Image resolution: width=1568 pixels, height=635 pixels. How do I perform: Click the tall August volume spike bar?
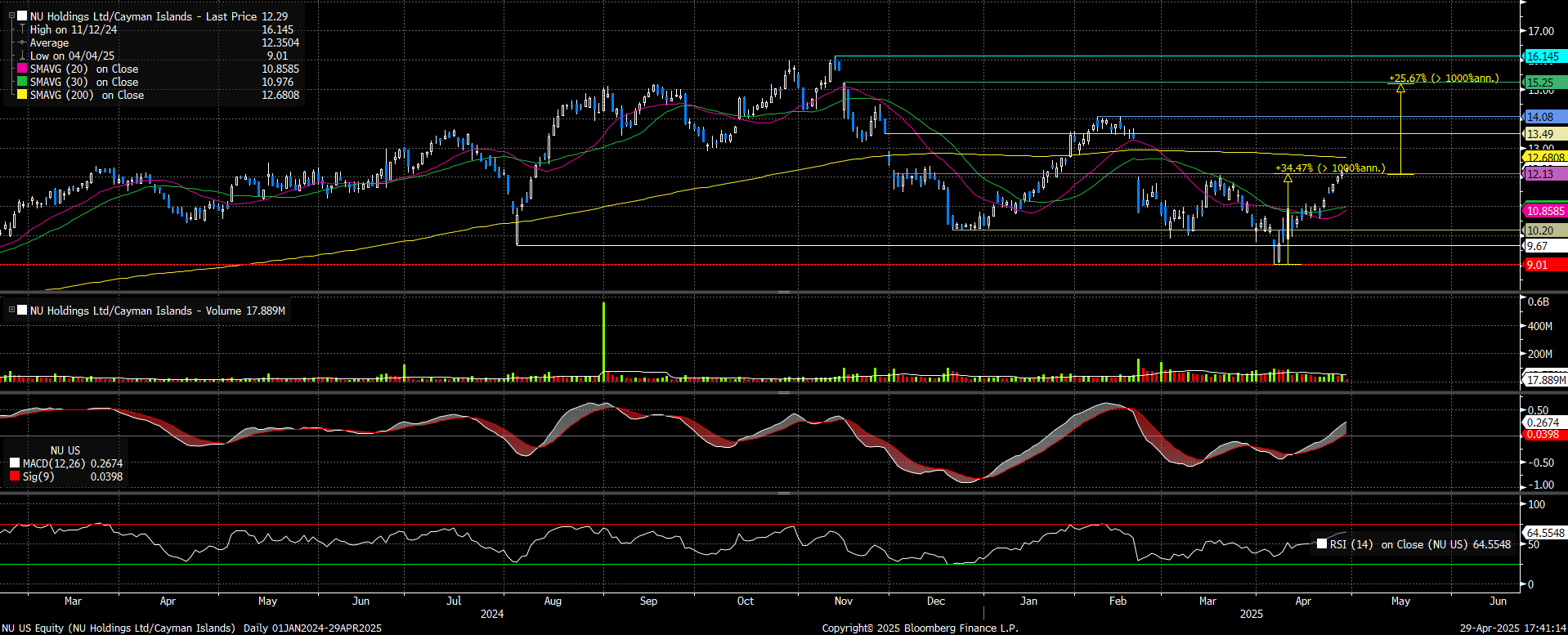point(604,341)
